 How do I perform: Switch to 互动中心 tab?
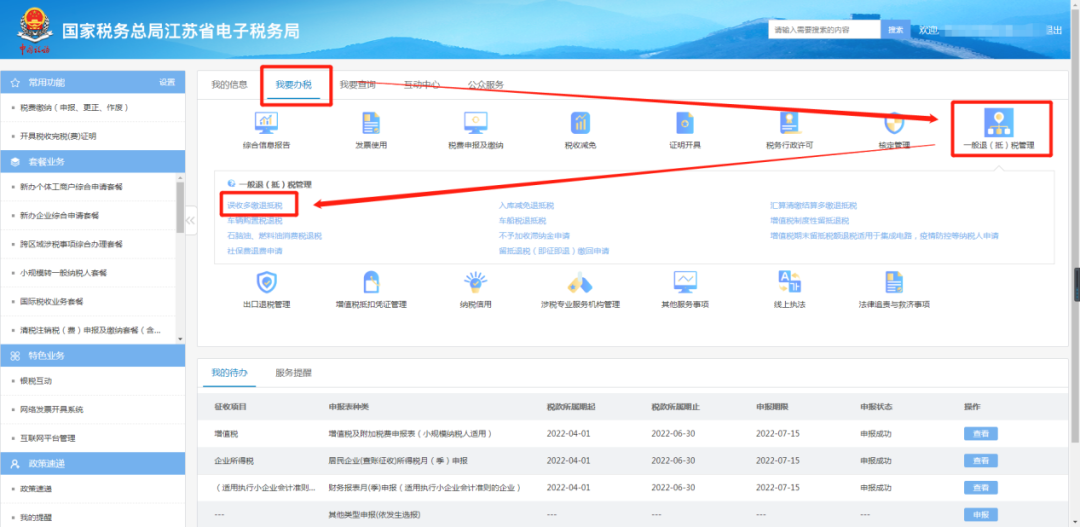422,85
